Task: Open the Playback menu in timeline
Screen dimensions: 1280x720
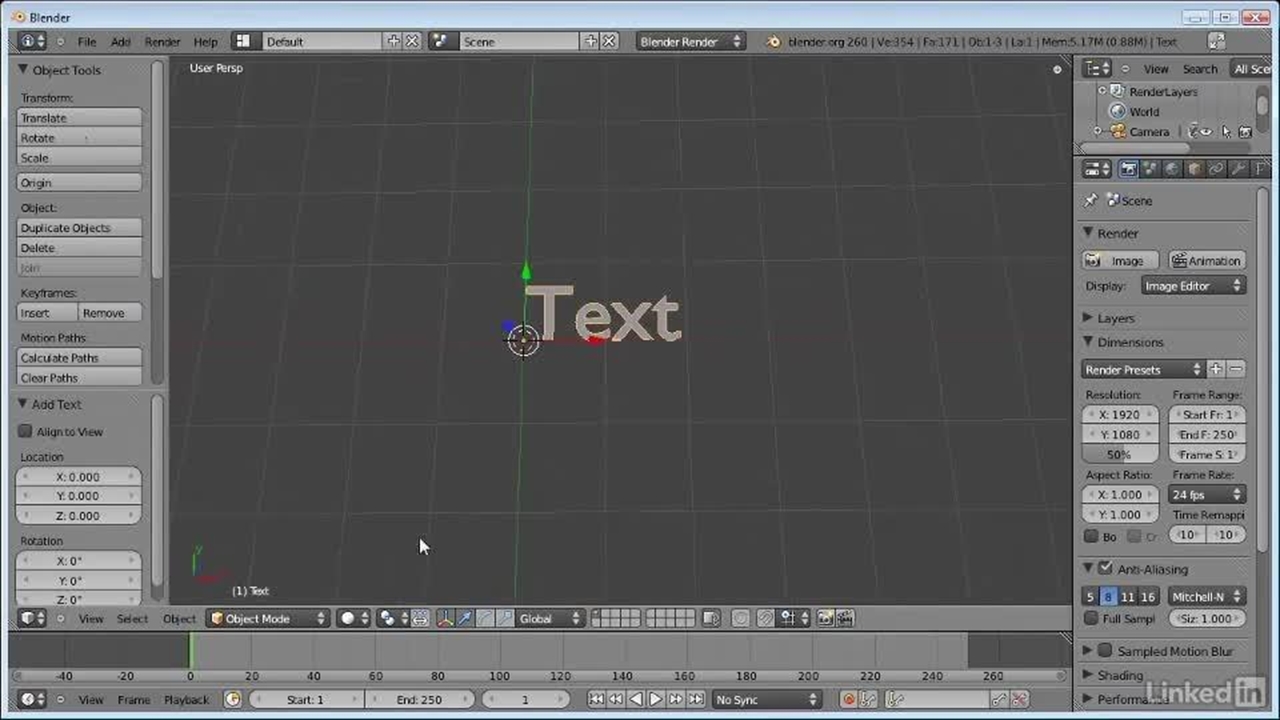Action: (186, 700)
